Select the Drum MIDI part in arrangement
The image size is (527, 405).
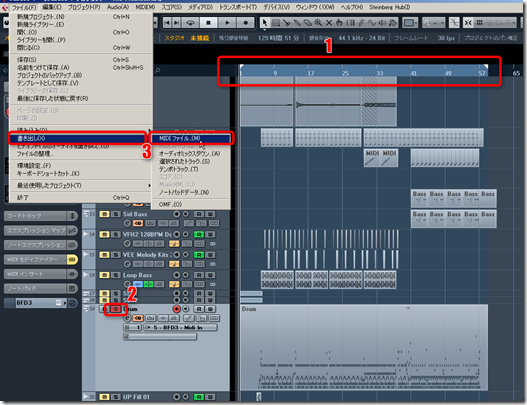(x=364, y=347)
